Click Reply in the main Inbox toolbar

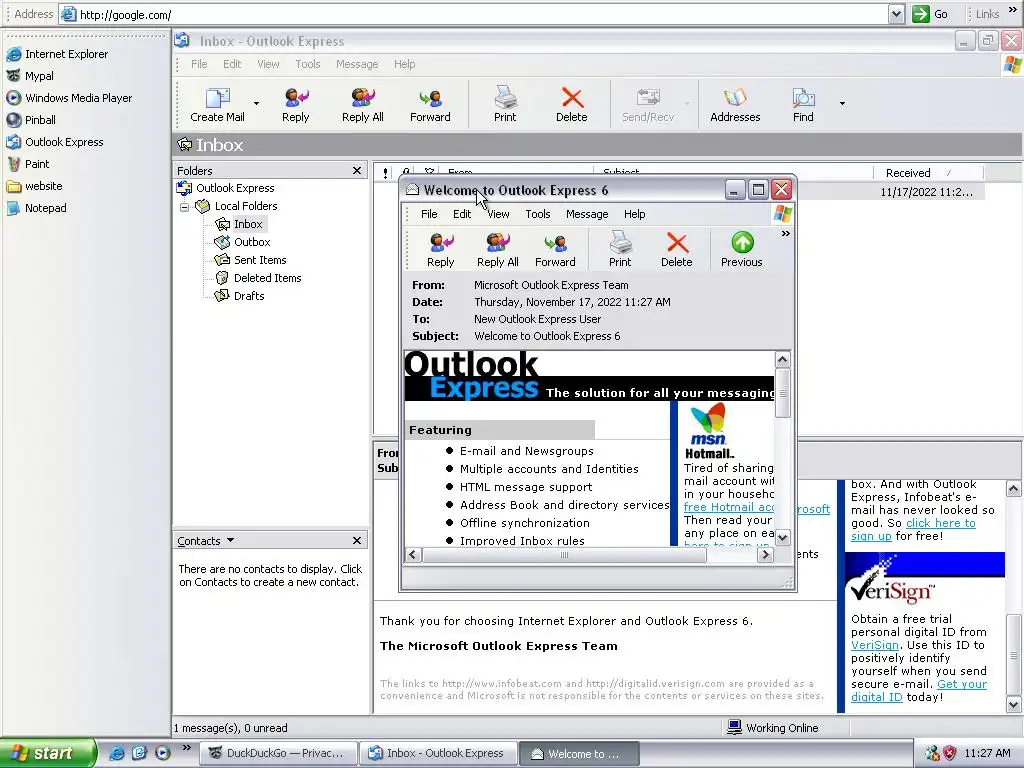(295, 104)
